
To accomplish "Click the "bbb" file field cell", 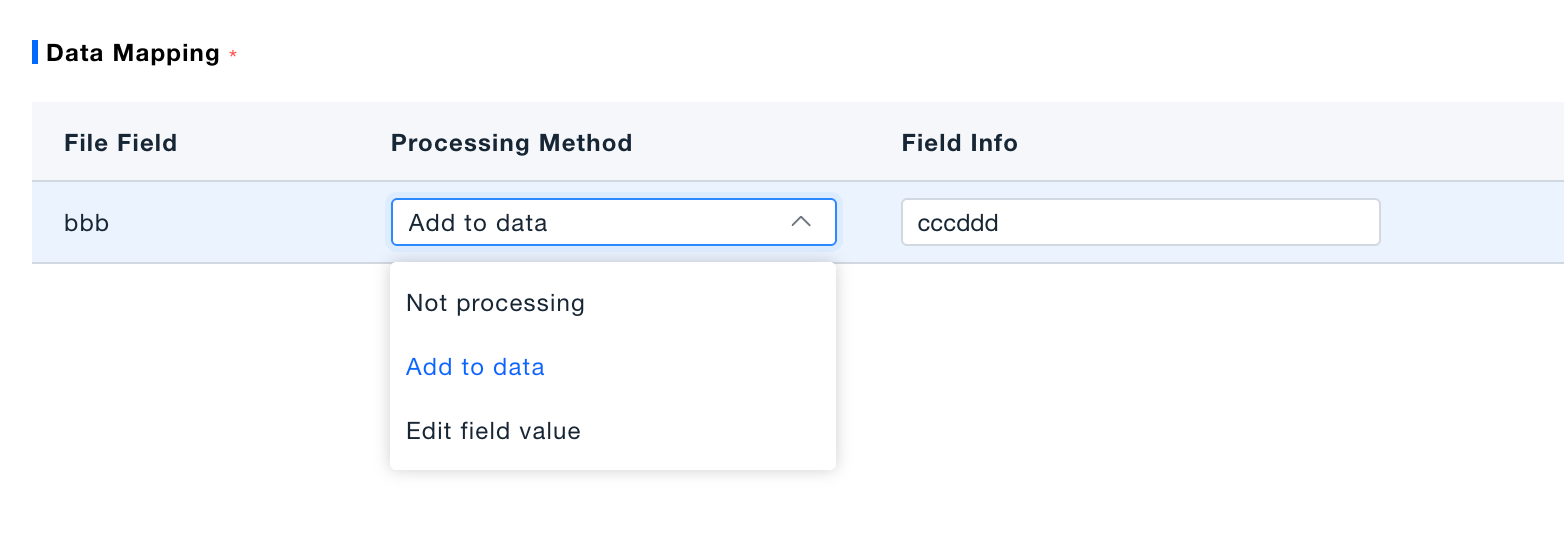I will [x=87, y=222].
